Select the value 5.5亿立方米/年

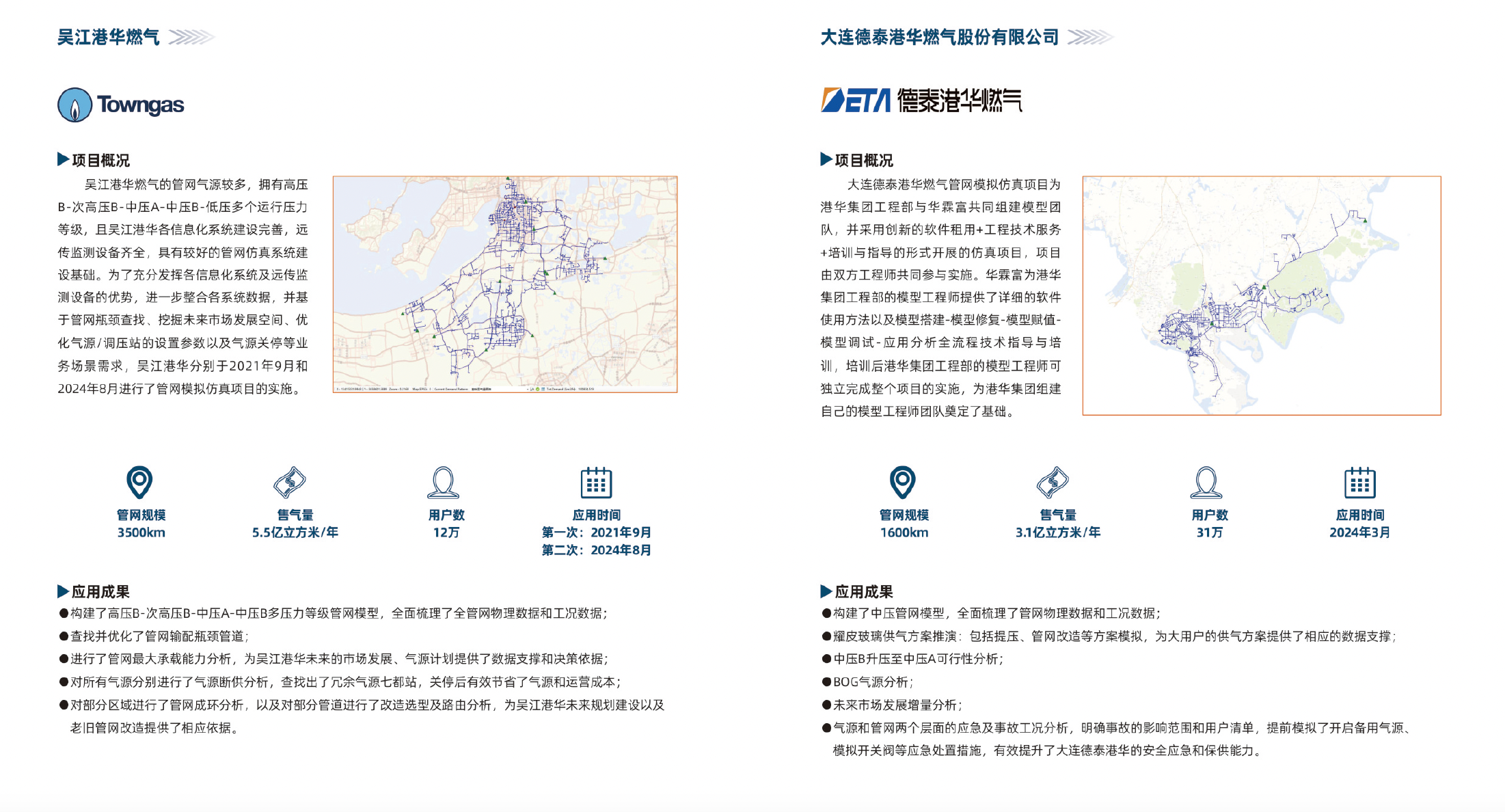[x=295, y=532]
